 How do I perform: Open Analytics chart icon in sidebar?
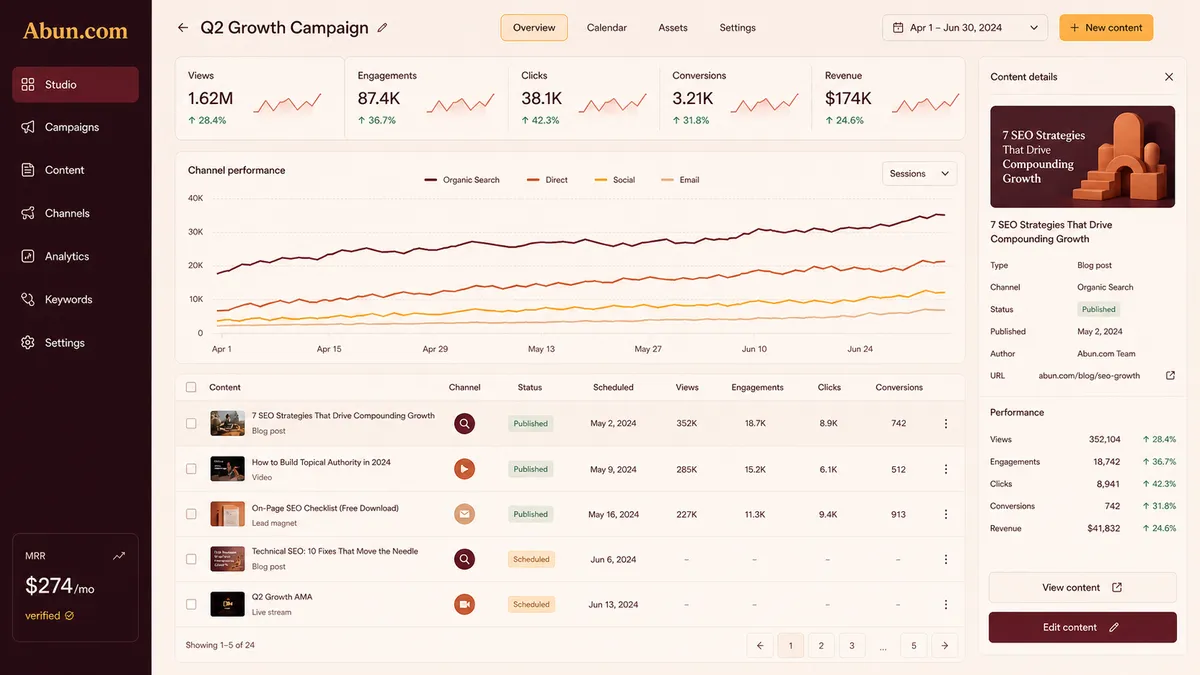(x=28, y=256)
